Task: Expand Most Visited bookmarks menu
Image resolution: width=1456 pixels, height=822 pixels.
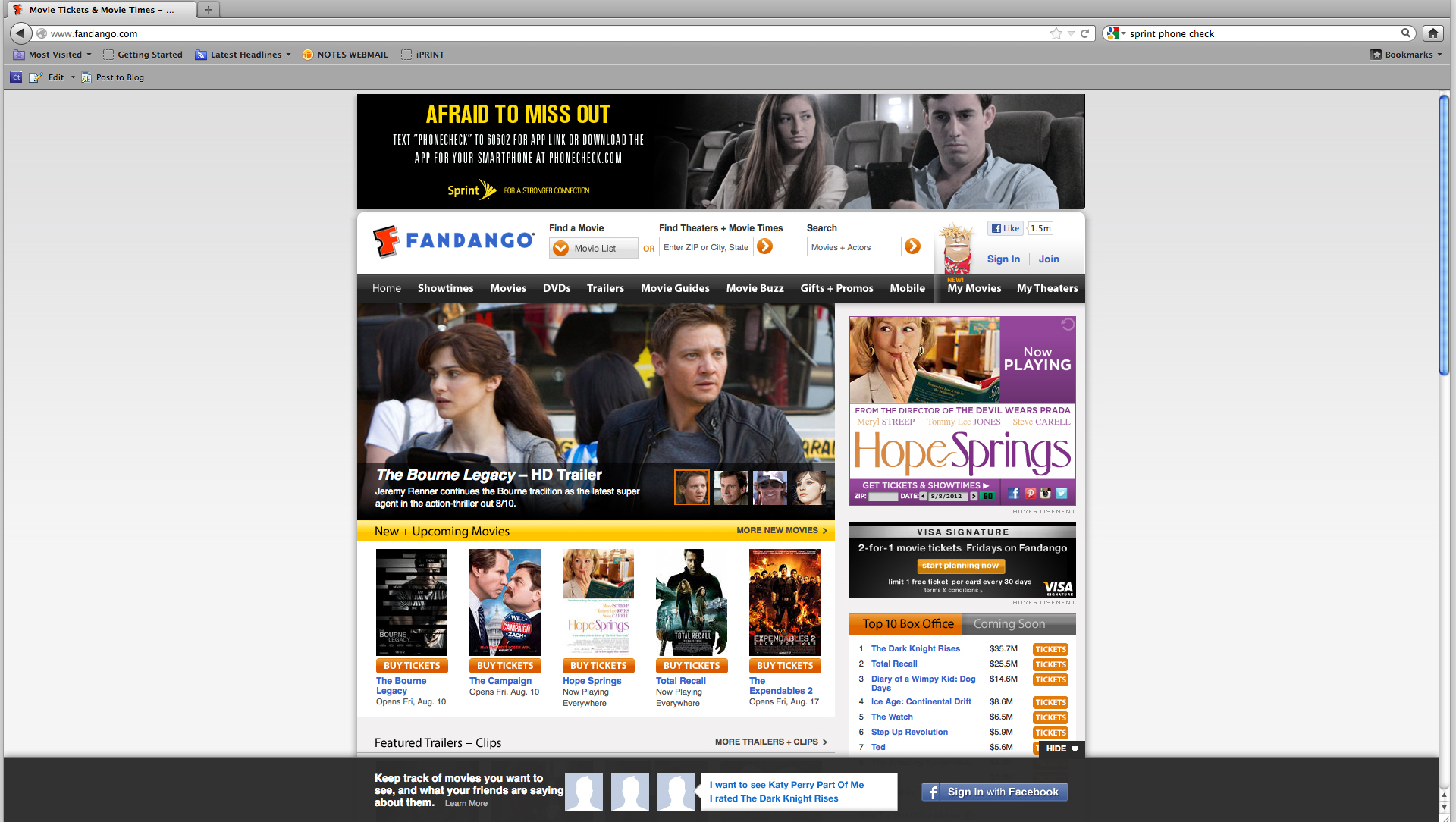Action: pyautogui.click(x=53, y=55)
